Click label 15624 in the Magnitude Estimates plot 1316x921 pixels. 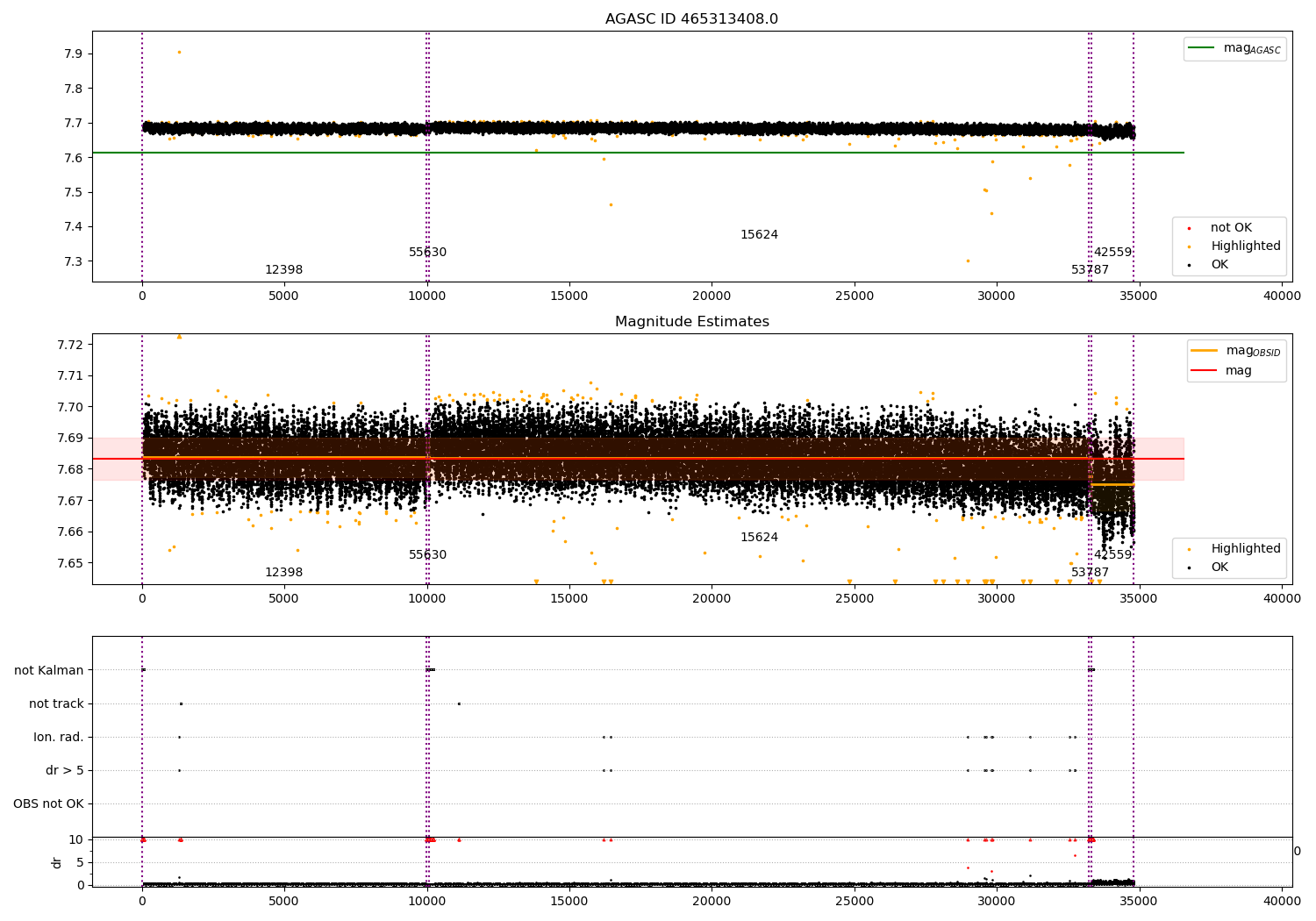click(759, 538)
